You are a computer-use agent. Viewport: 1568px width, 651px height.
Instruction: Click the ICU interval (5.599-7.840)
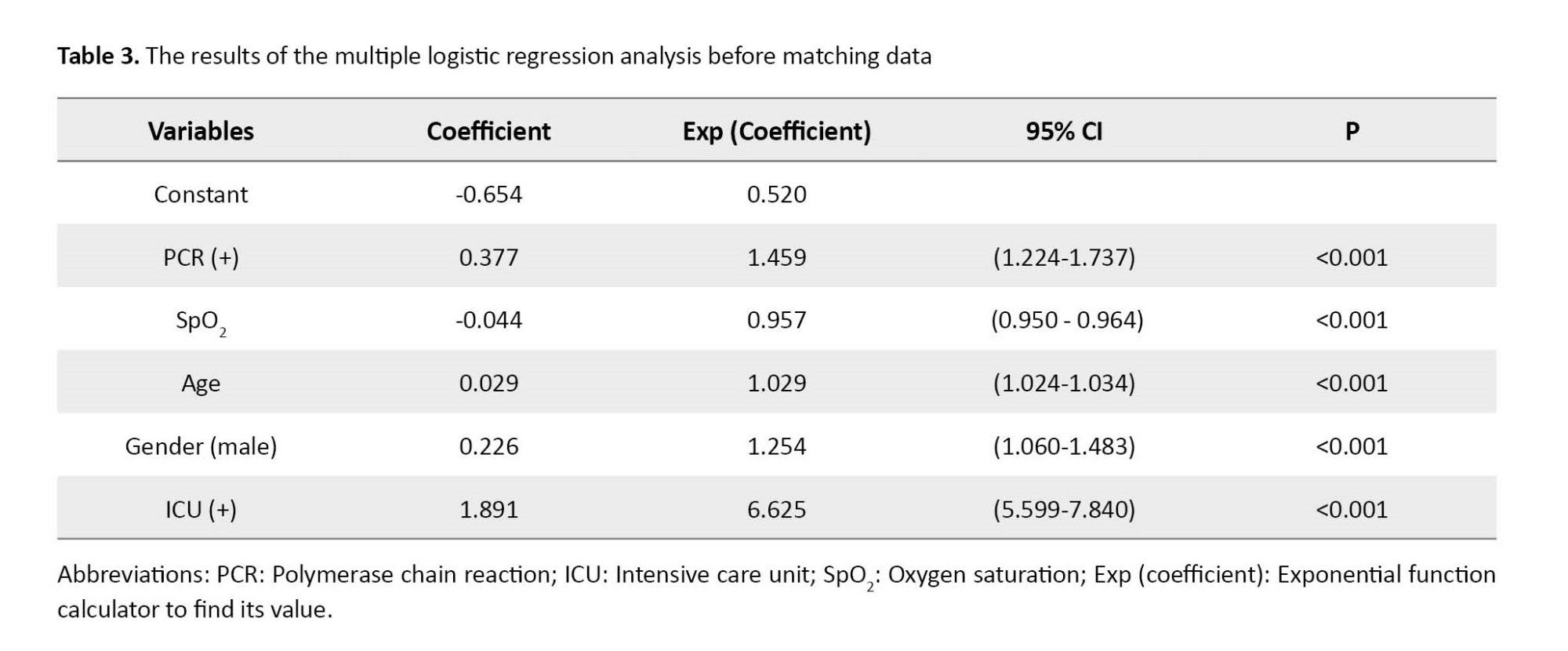click(1064, 510)
